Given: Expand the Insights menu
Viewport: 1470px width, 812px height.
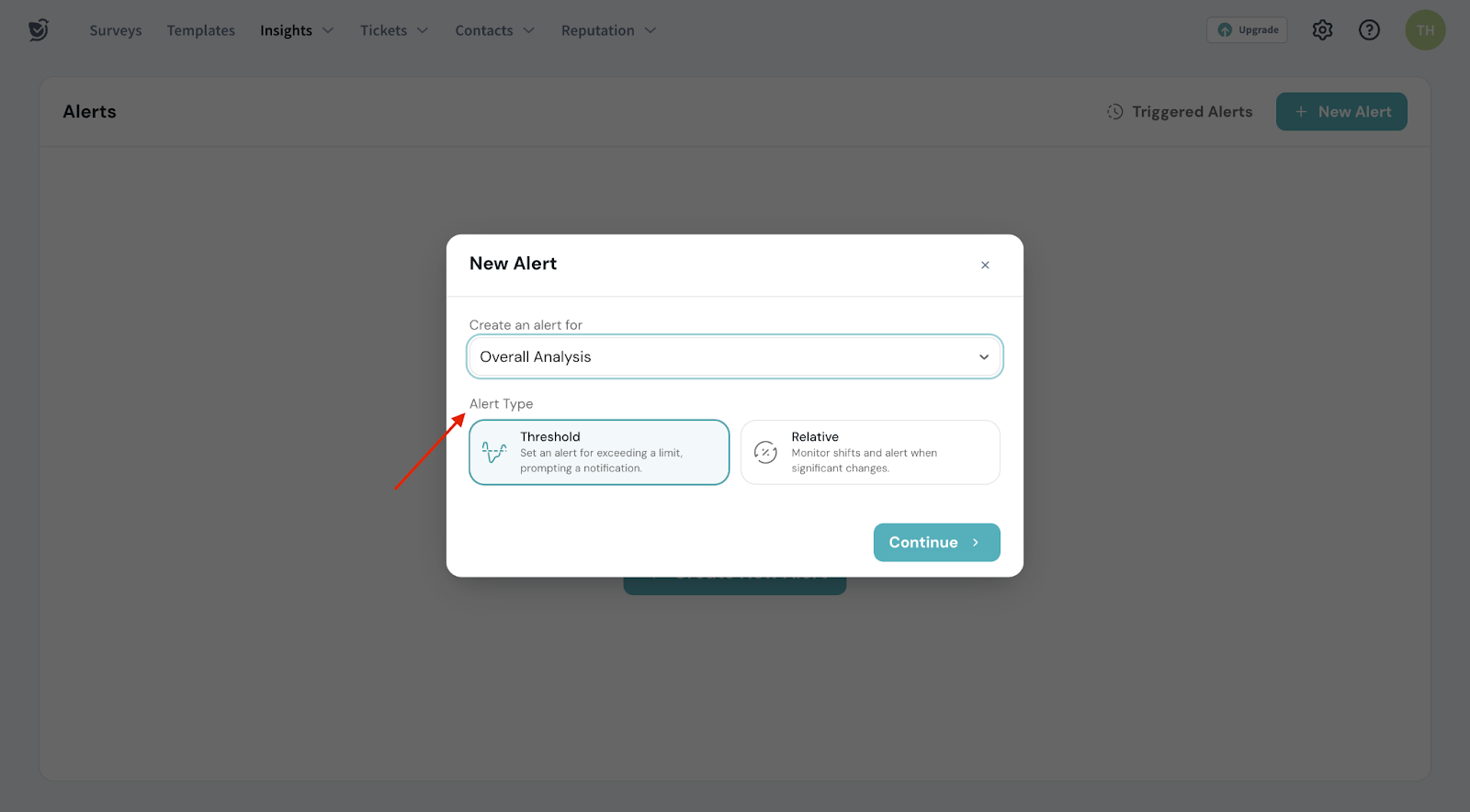Looking at the screenshot, I should click(x=297, y=30).
